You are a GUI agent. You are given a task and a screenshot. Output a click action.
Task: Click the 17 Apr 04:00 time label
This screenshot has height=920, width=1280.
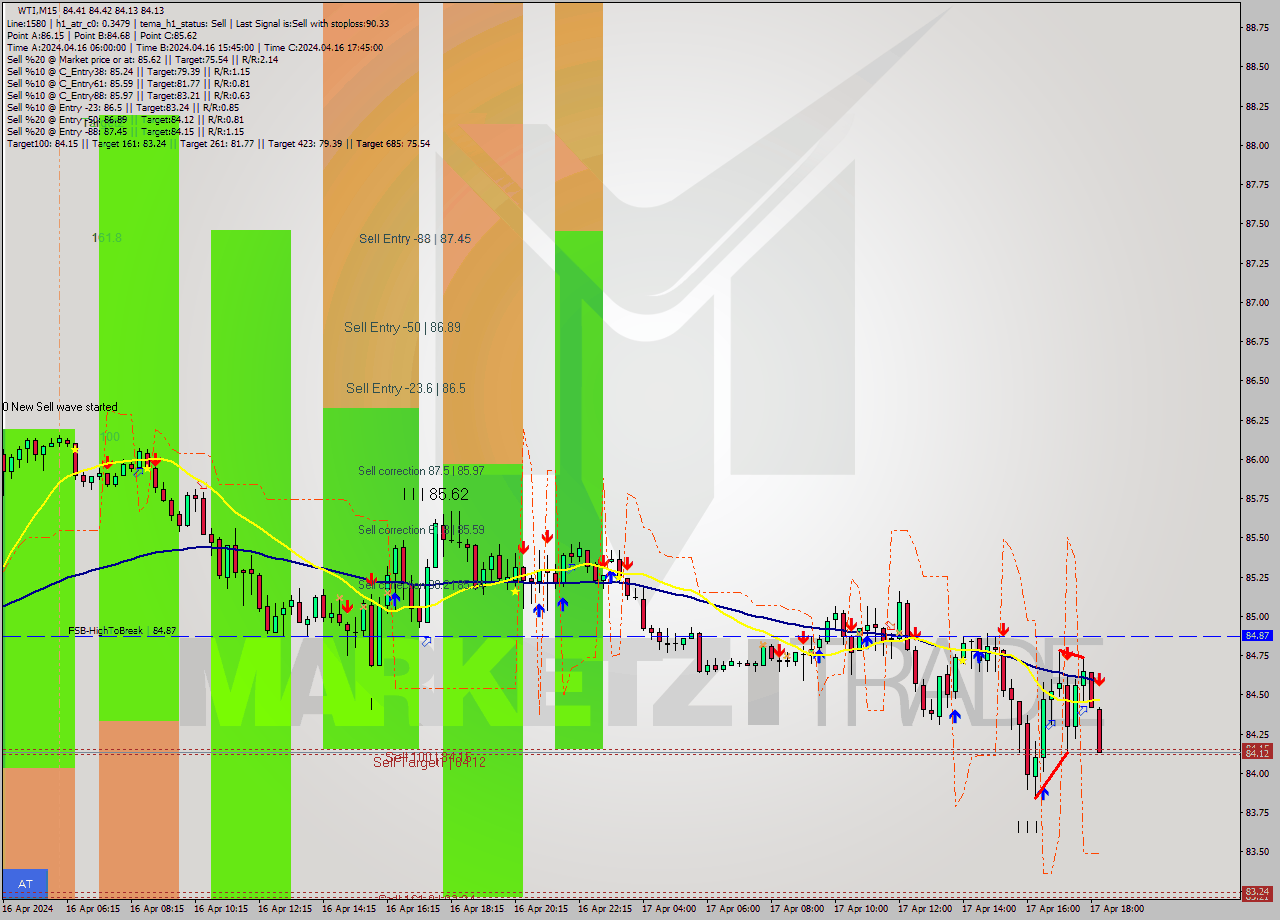pyautogui.click(x=669, y=909)
